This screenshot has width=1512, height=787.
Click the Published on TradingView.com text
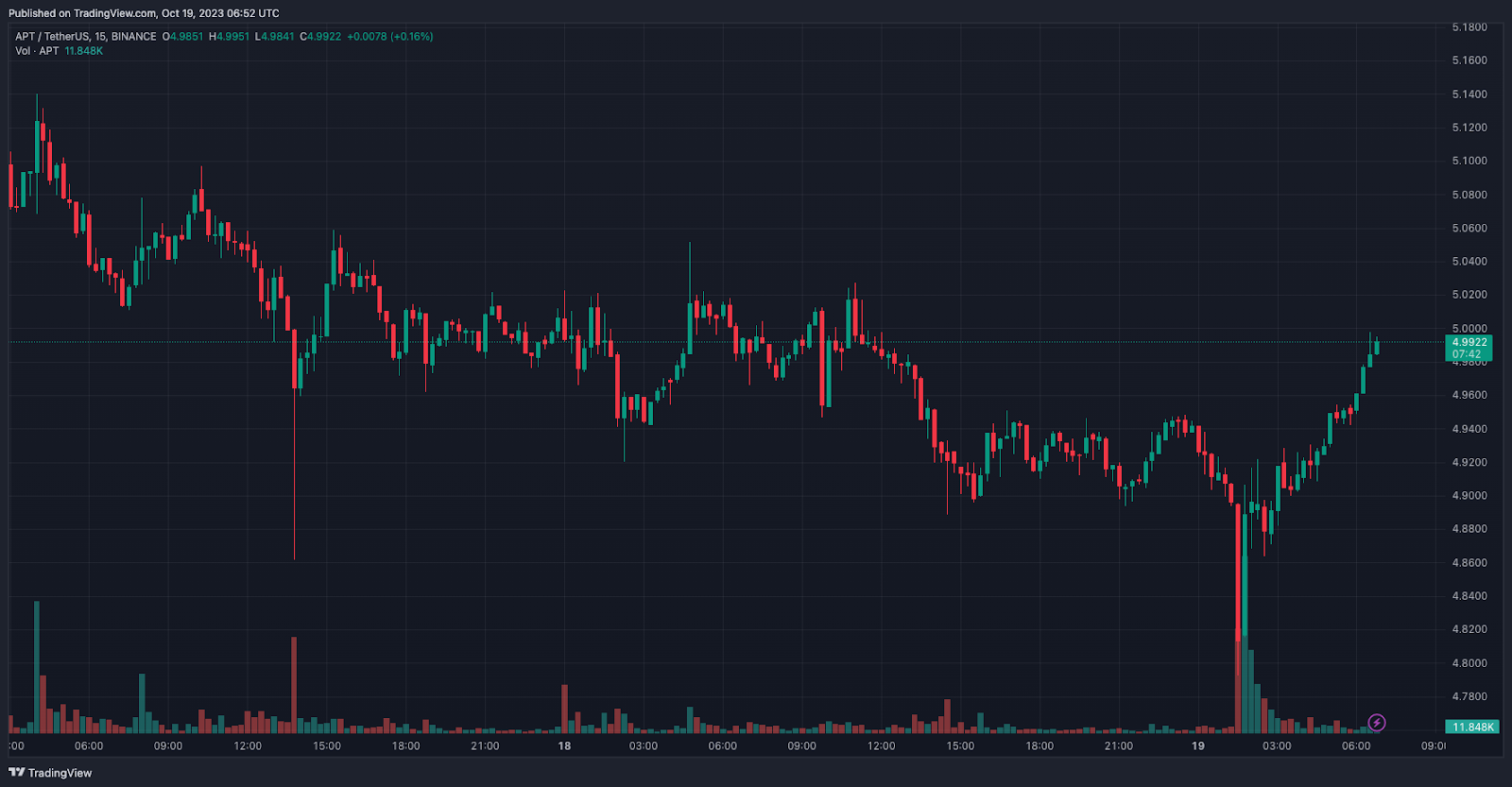pos(144,13)
